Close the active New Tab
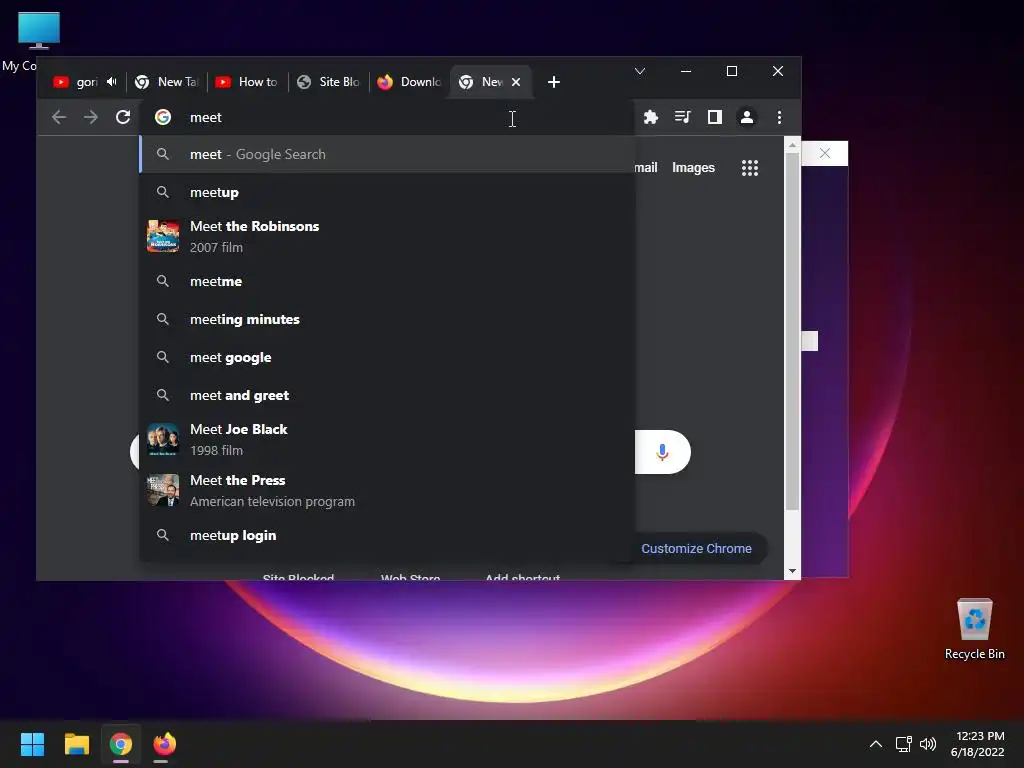 point(516,82)
